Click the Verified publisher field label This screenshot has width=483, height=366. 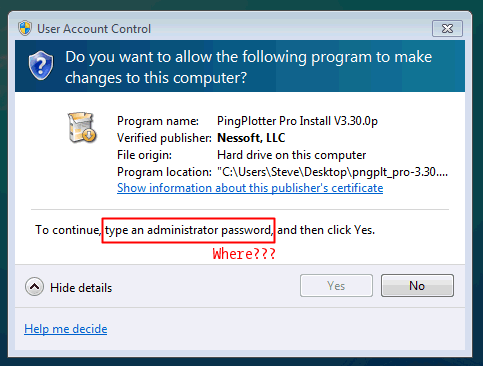point(164,138)
